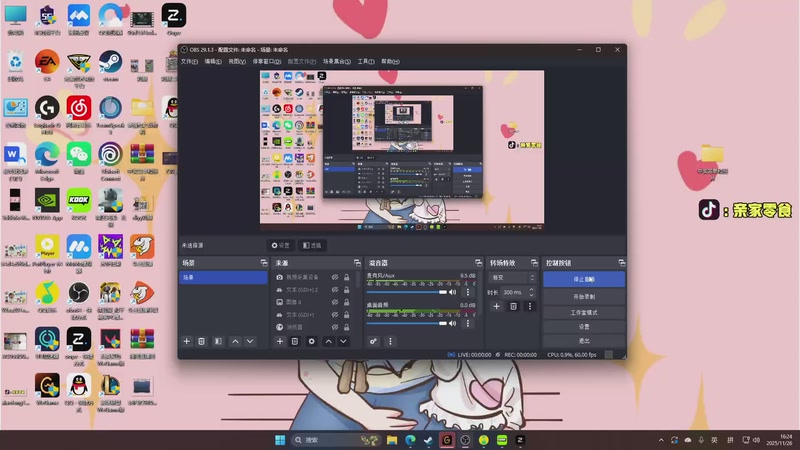The height and width of the screenshot is (450, 800).
Task: Toggle lock on 视频采集设备 source
Action: coord(346,277)
